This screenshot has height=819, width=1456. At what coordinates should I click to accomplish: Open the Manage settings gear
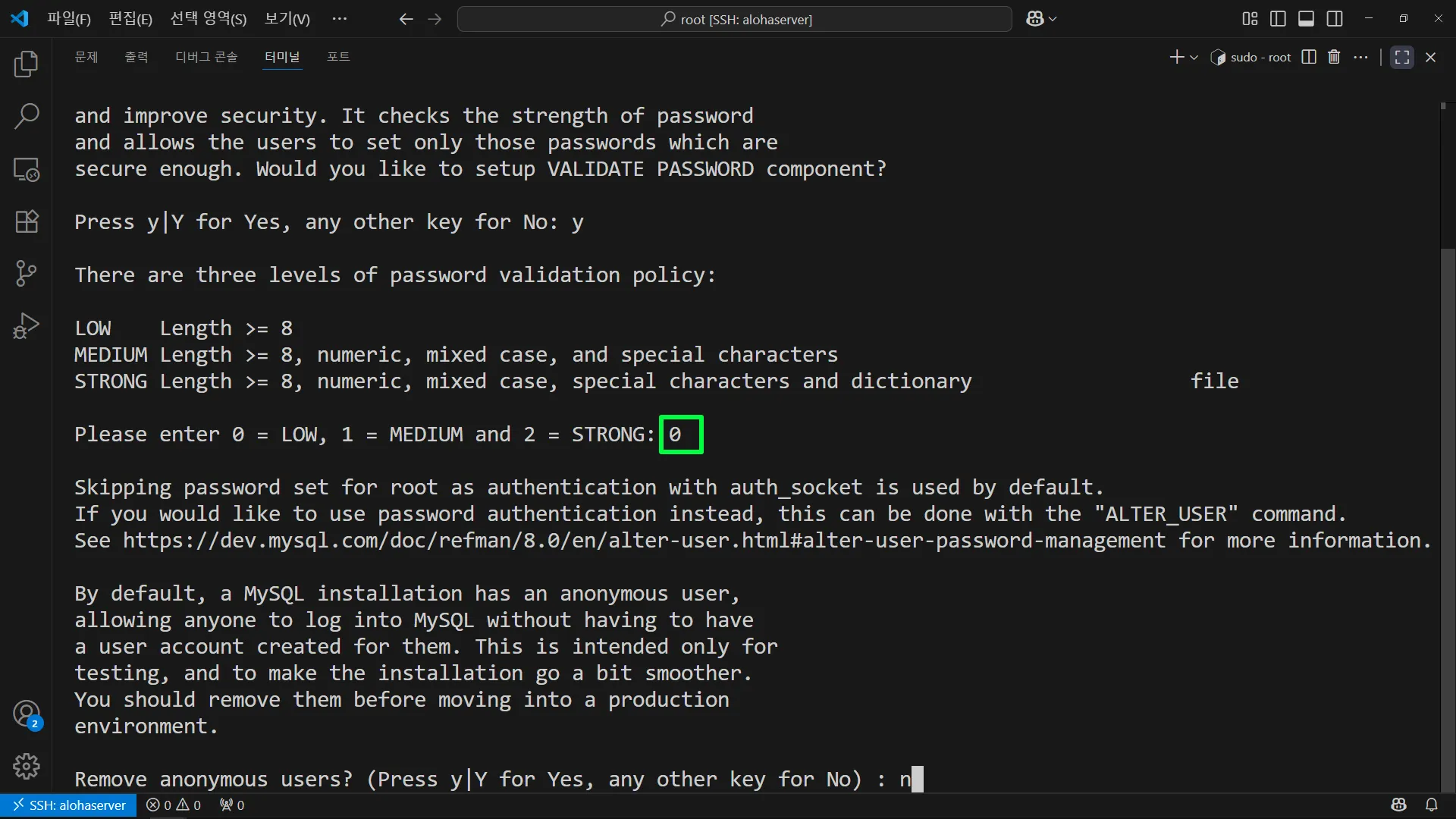(x=27, y=766)
